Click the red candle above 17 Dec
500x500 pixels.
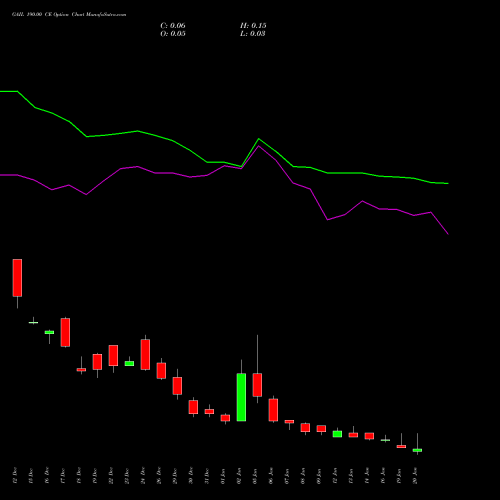coord(65,332)
